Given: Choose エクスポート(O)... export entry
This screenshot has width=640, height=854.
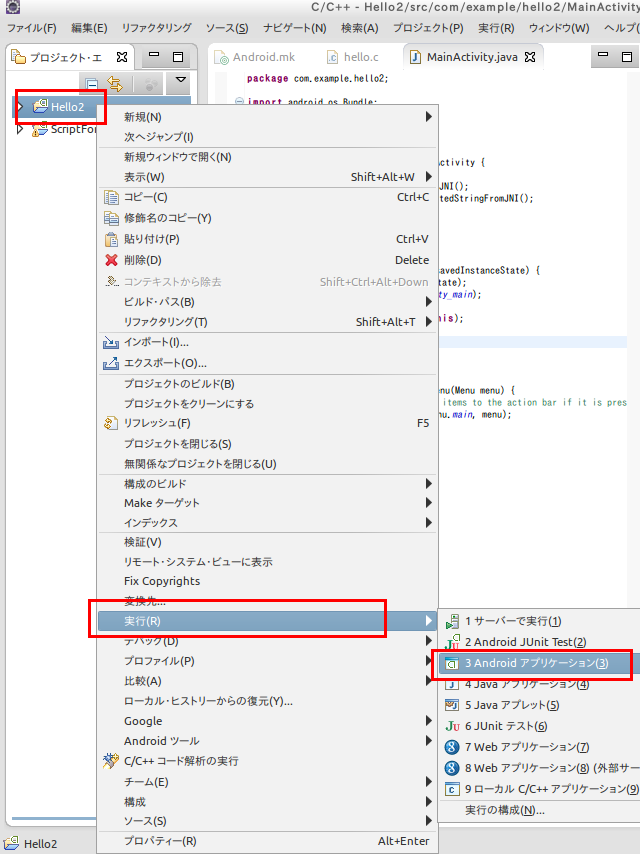Looking at the screenshot, I should pos(165,363).
